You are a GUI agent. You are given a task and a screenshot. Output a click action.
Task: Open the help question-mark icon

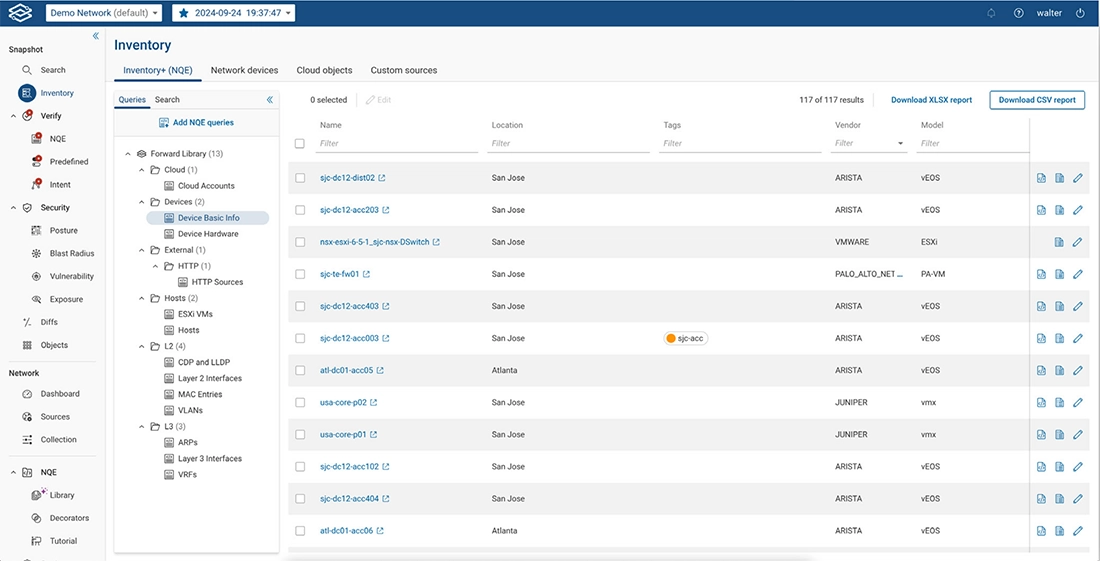tap(1019, 13)
